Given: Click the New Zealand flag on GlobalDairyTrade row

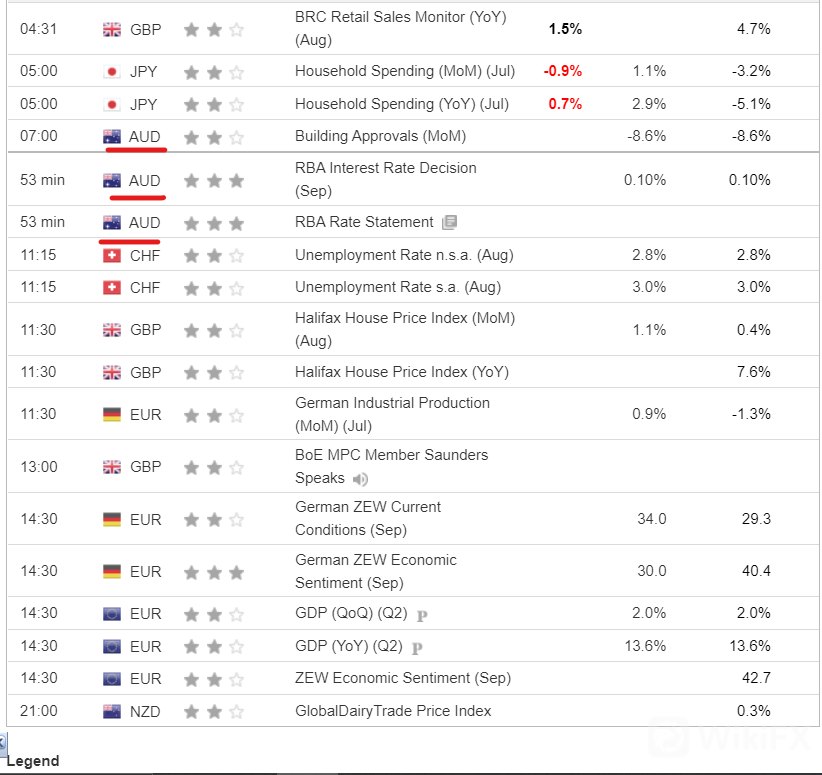Looking at the screenshot, I should [x=112, y=711].
